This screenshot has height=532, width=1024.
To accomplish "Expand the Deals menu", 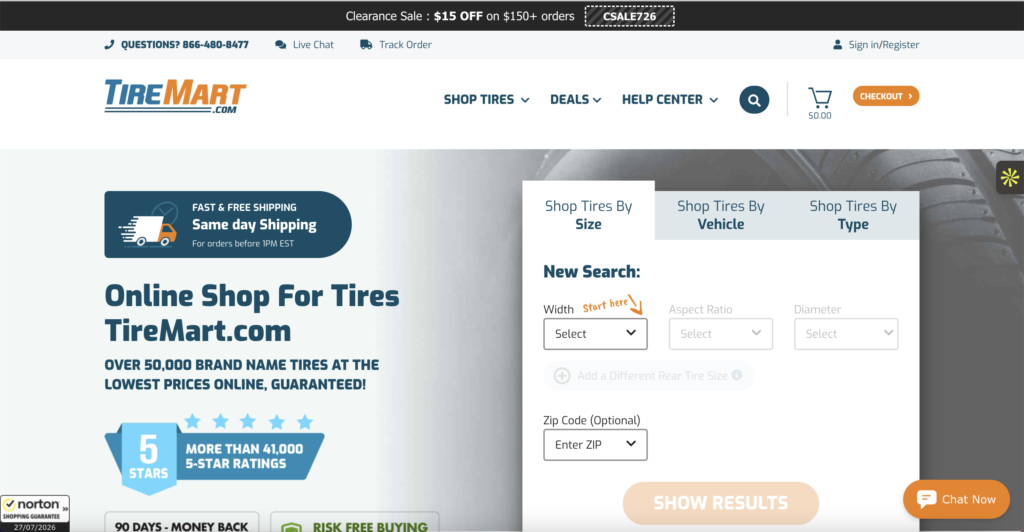I will 575,100.
